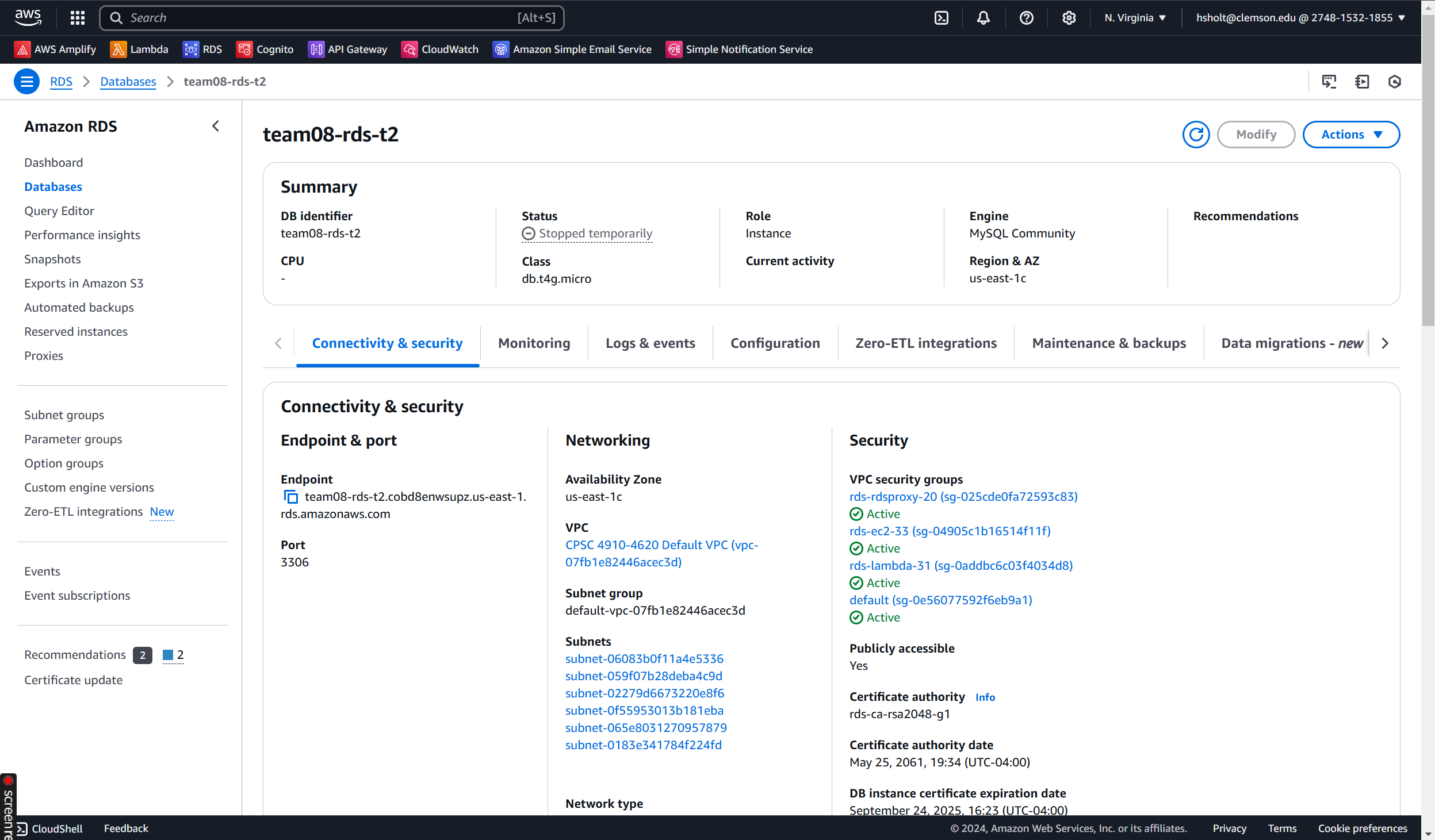
Task: Open the services grid menu icon
Action: tap(78, 18)
